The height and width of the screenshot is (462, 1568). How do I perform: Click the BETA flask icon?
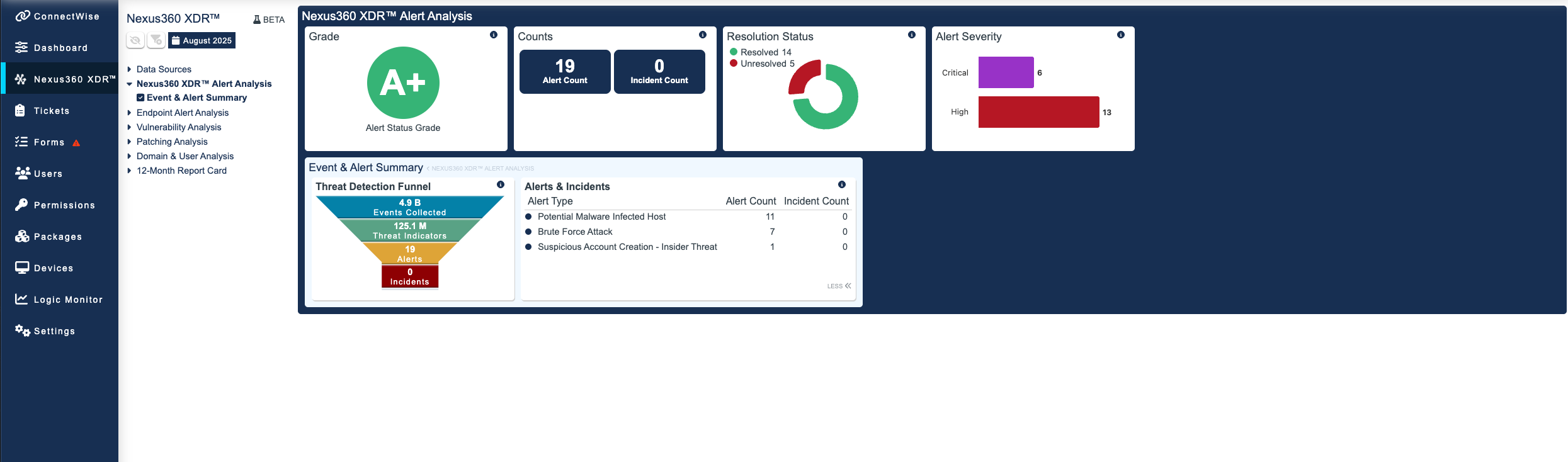point(257,20)
